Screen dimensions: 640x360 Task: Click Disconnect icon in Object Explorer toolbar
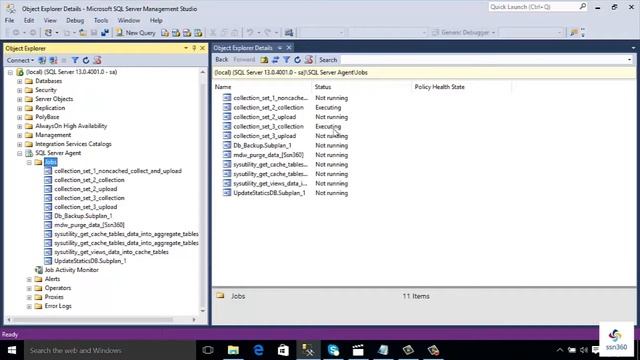point(53,60)
